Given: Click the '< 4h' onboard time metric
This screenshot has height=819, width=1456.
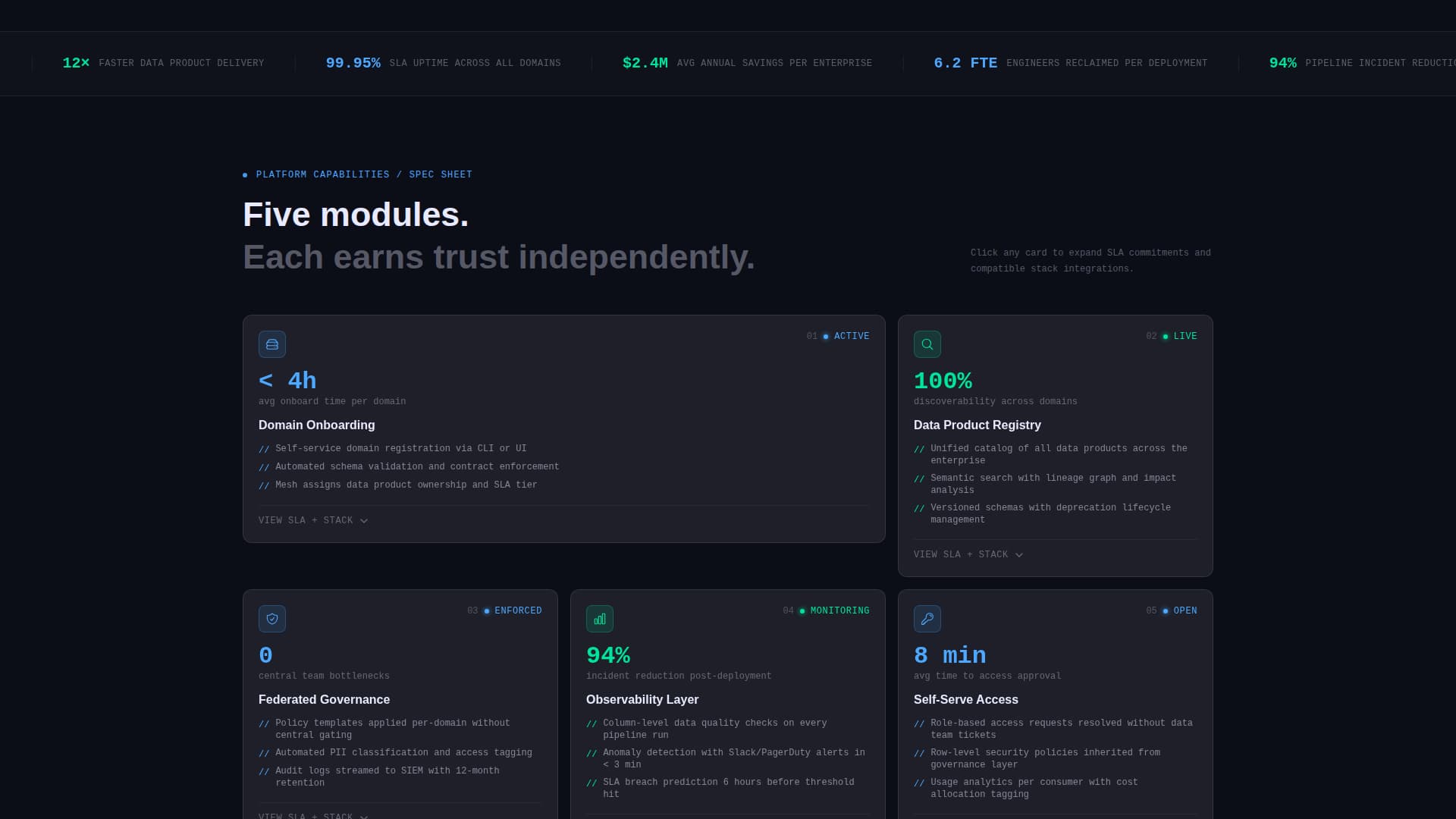Looking at the screenshot, I should point(287,381).
